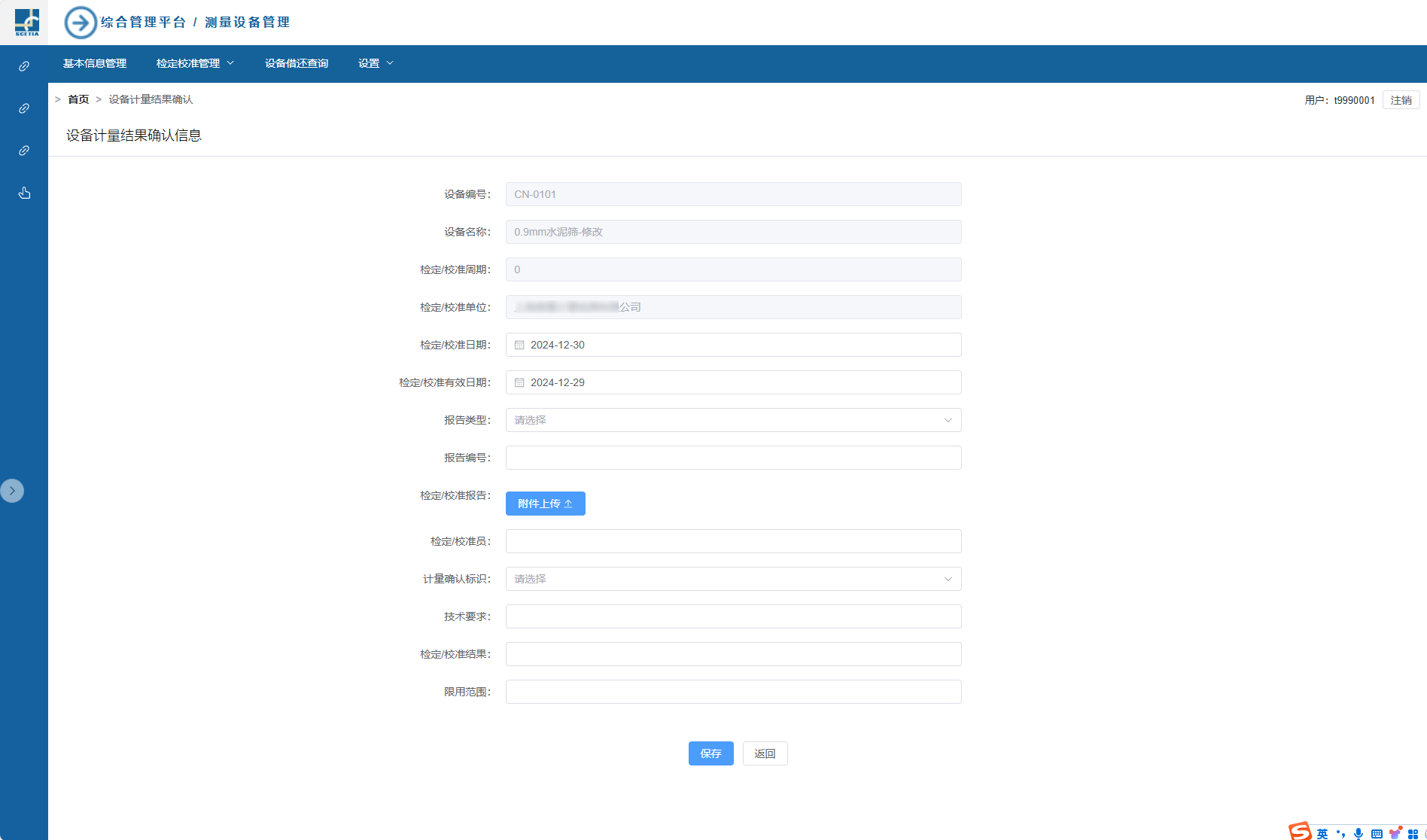
Task: Click the Sogou input method S icon
Action: (1300, 832)
